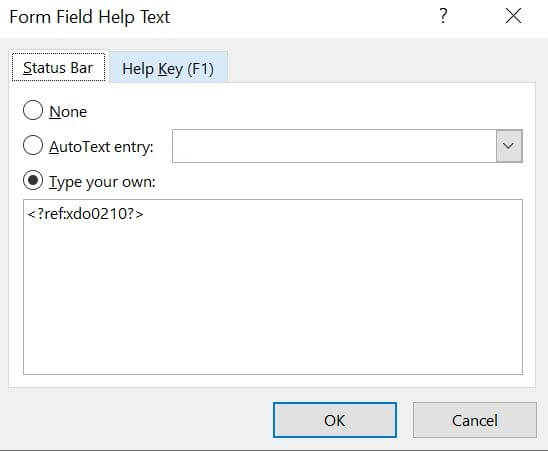548x451 pixels.
Task: Click inside the AutoText entry combo box
Action: point(334,146)
